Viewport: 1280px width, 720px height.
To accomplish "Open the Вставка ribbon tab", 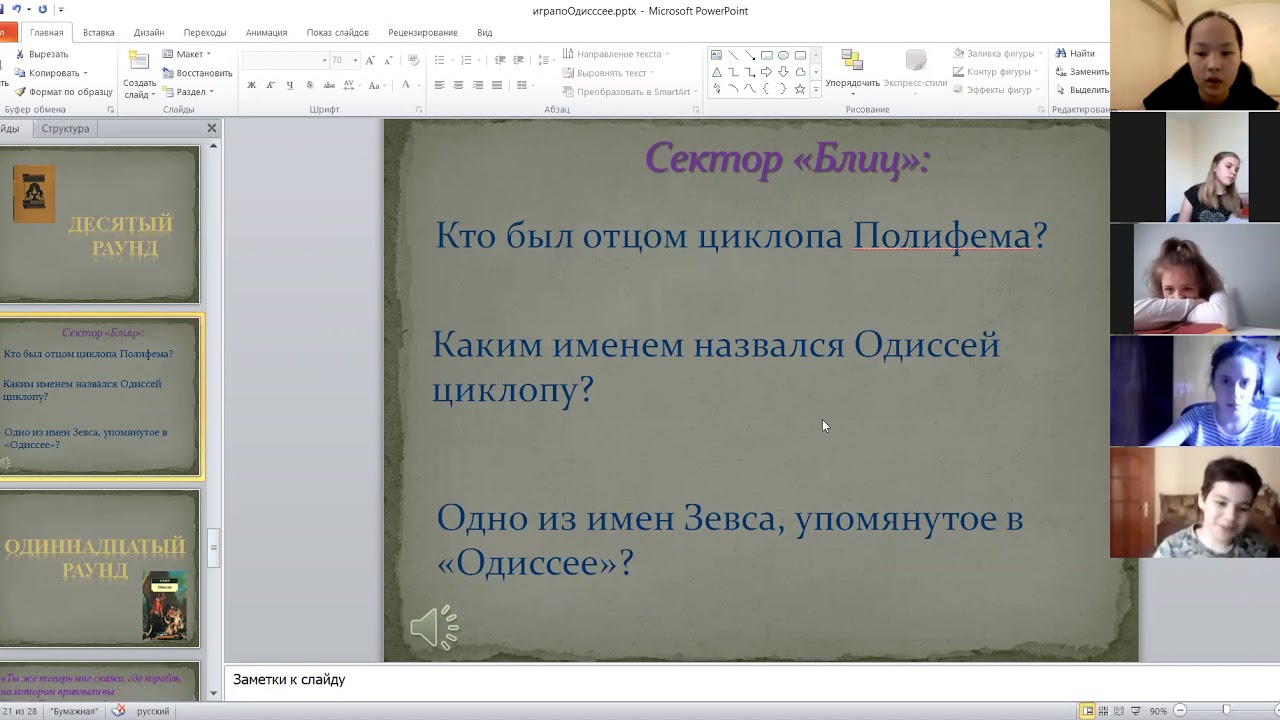I will click(x=98, y=33).
